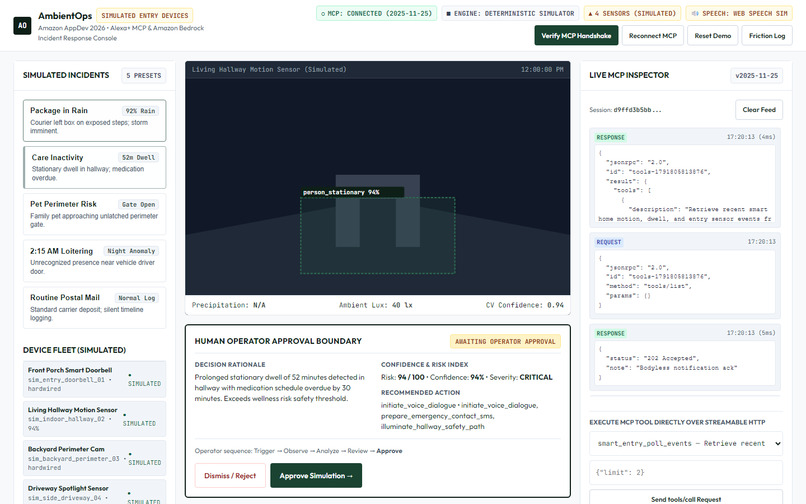The width and height of the screenshot is (806, 504).
Task: Click the 4 Sensors Simulated chip
Action: tap(632, 13)
